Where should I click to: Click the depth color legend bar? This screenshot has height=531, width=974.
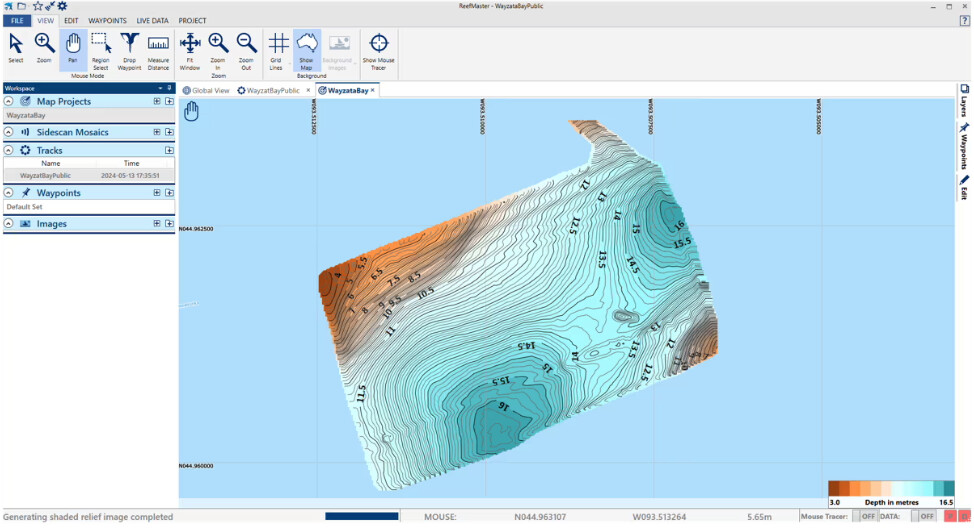coord(891,488)
